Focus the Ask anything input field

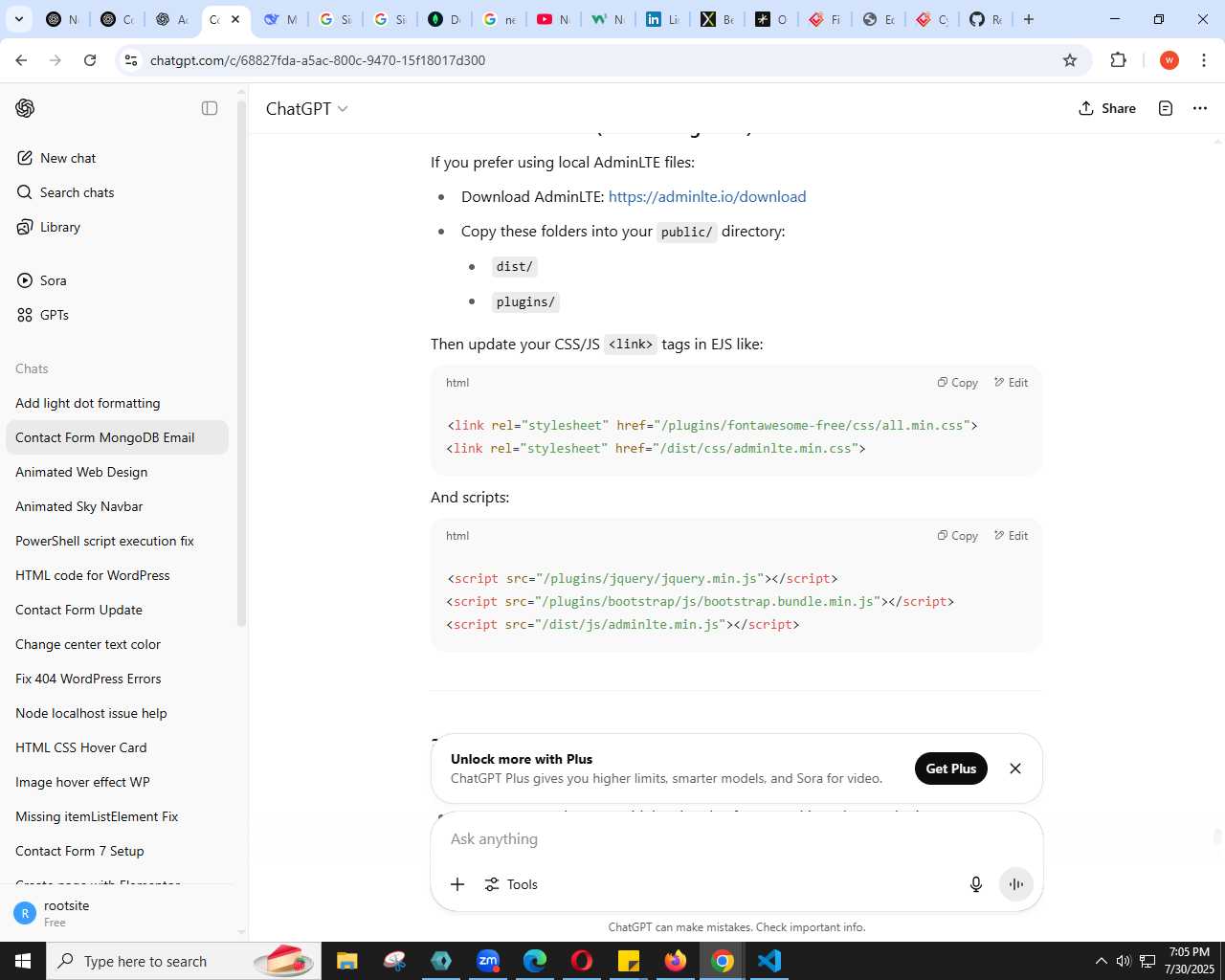pyautogui.click(x=736, y=839)
